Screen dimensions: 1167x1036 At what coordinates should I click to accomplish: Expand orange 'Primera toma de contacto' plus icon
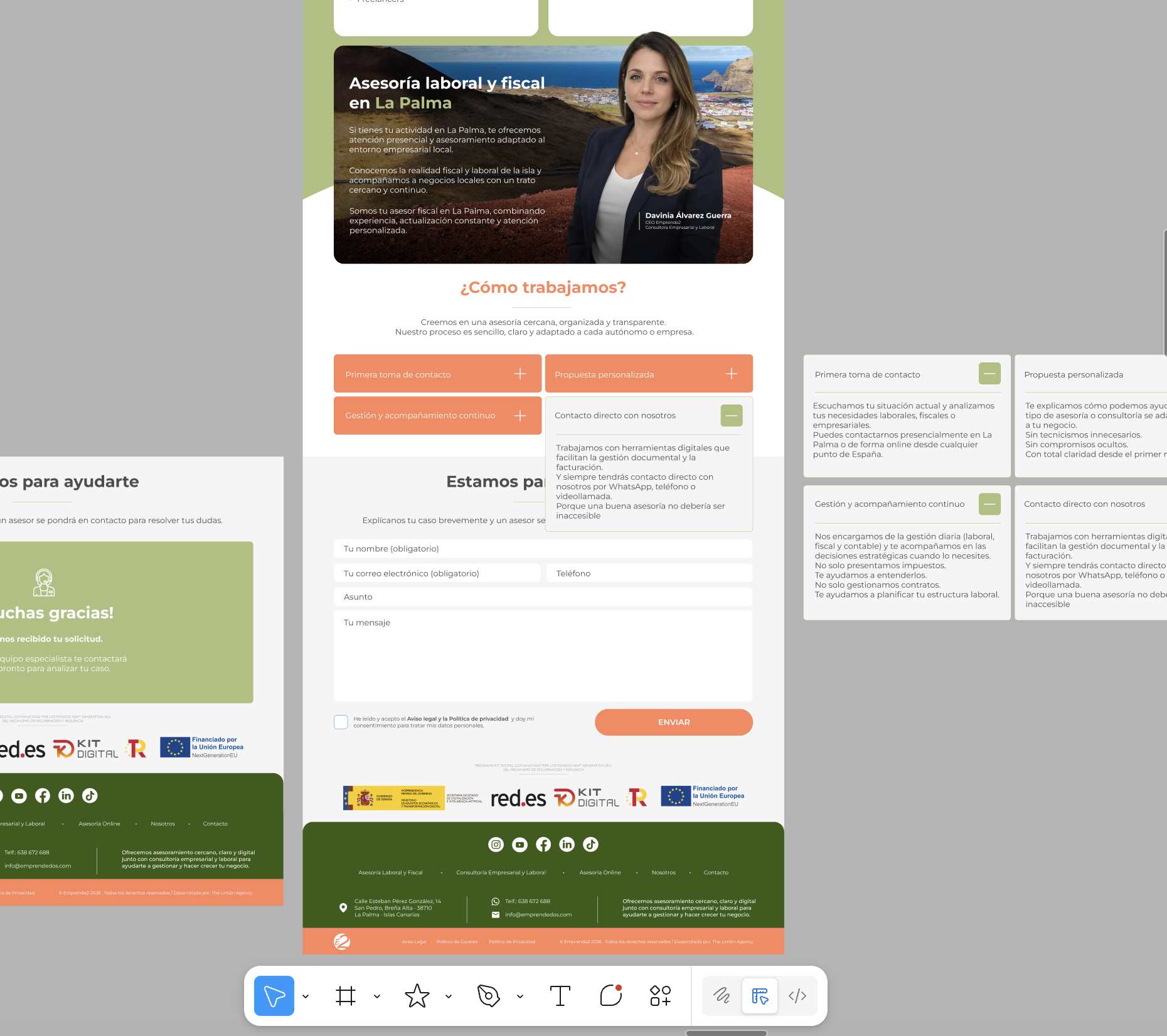[x=520, y=374]
